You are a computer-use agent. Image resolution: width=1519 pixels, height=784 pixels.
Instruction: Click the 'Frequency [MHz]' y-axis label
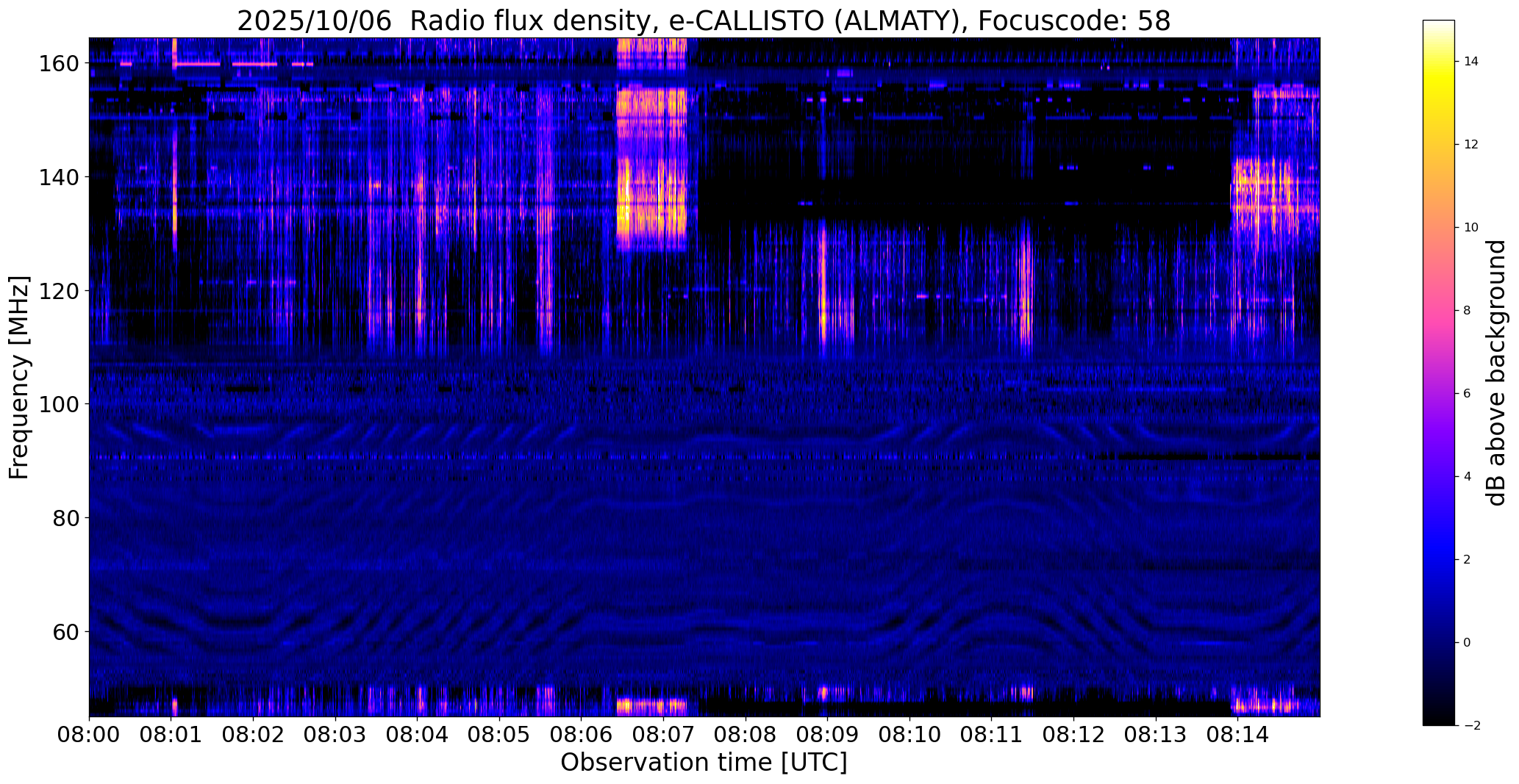18,377
